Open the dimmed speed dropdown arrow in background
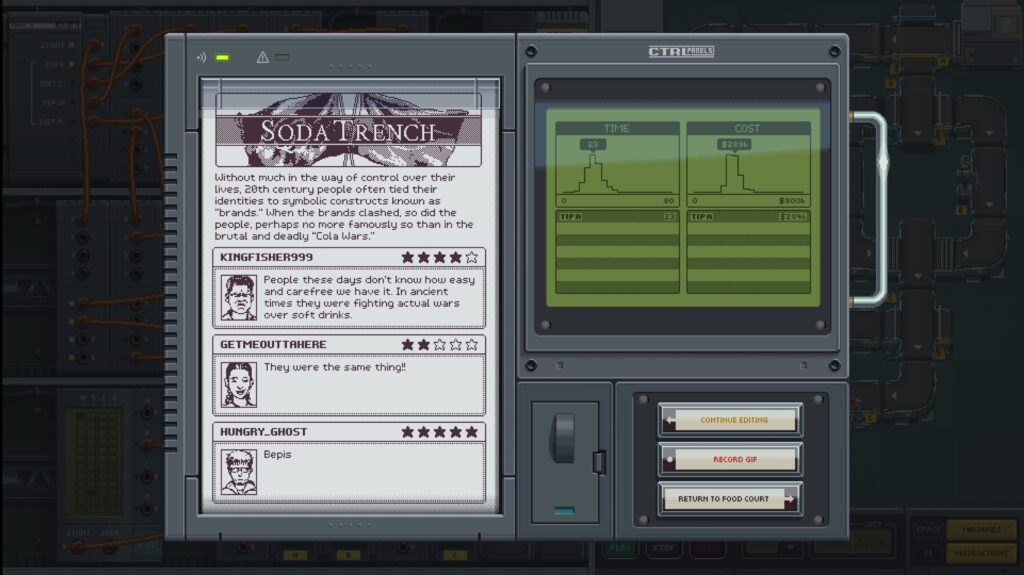The width and height of the screenshot is (1024, 575). click(790, 548)
